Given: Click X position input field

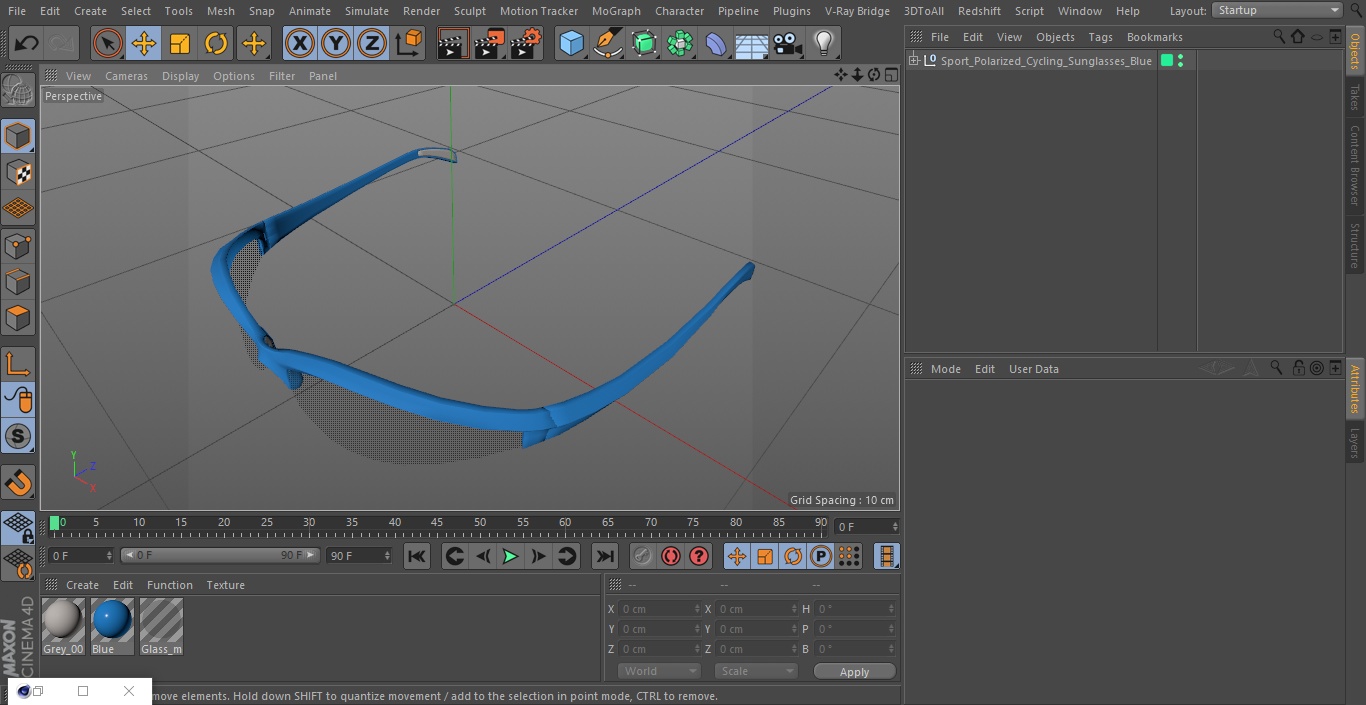Looking at the screenshot, I should (x=660, y=609).
